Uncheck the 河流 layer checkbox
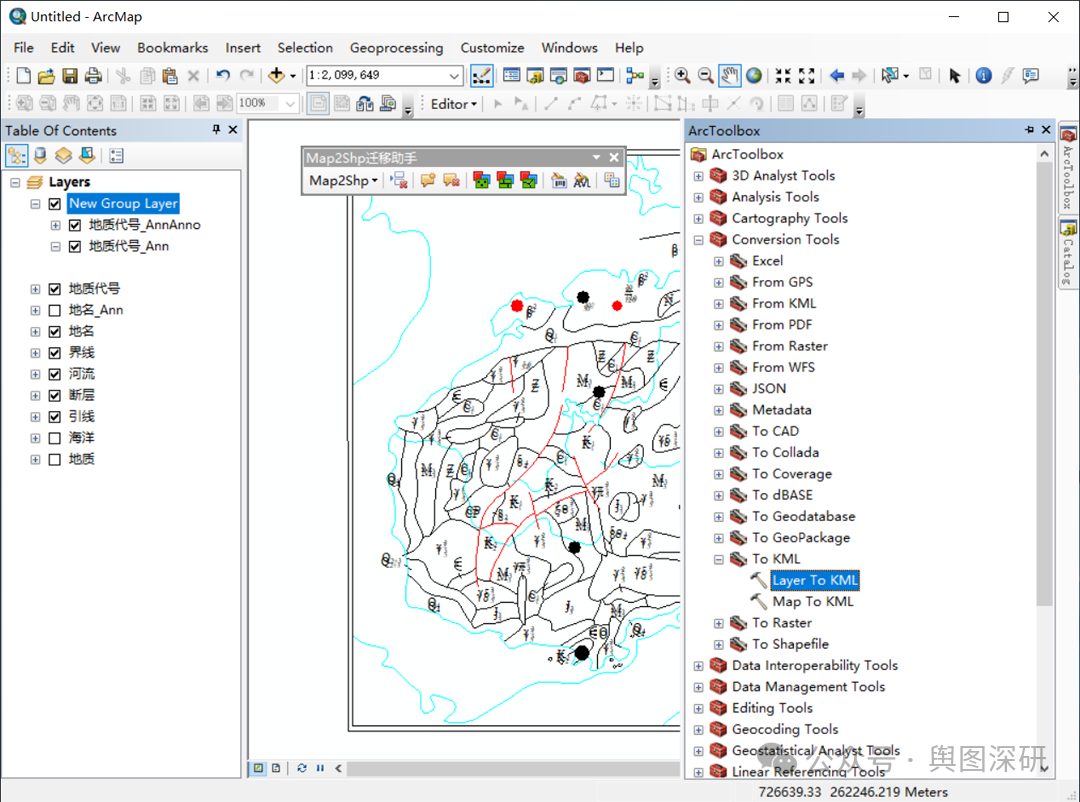 point(55,374)
